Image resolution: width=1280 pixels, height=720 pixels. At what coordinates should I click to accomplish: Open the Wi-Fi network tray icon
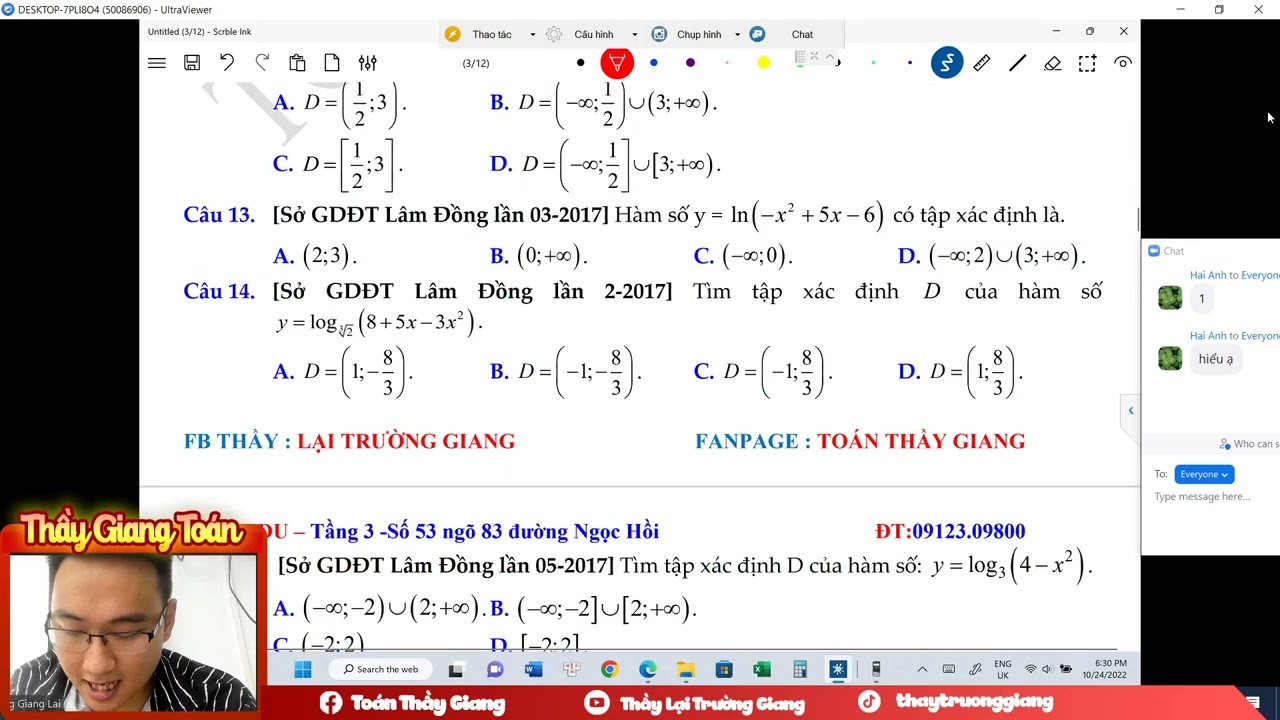pos(1031,669)
